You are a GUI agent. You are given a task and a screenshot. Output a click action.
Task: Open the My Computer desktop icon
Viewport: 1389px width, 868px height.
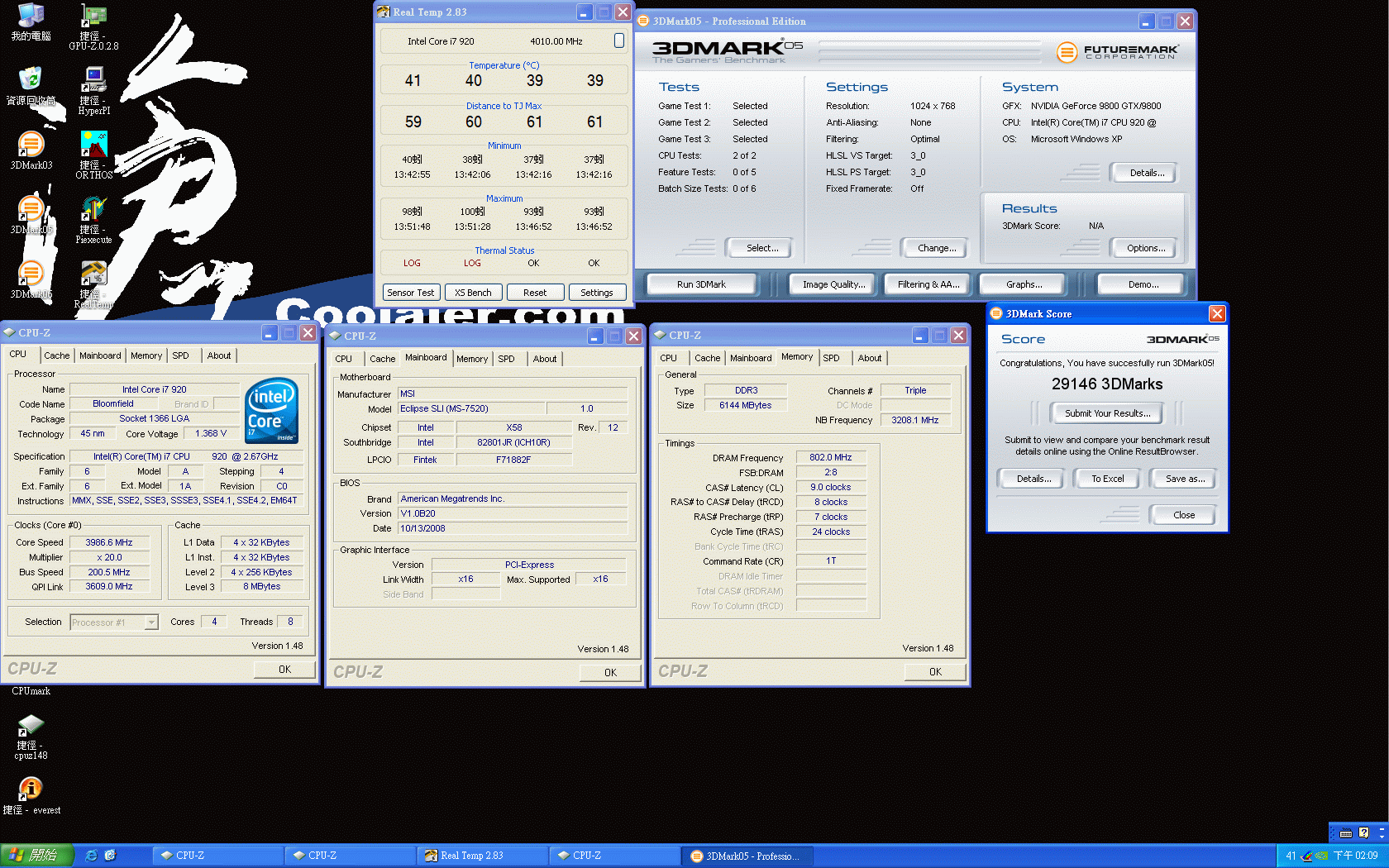pyautogui.click(x=31, y=21)
